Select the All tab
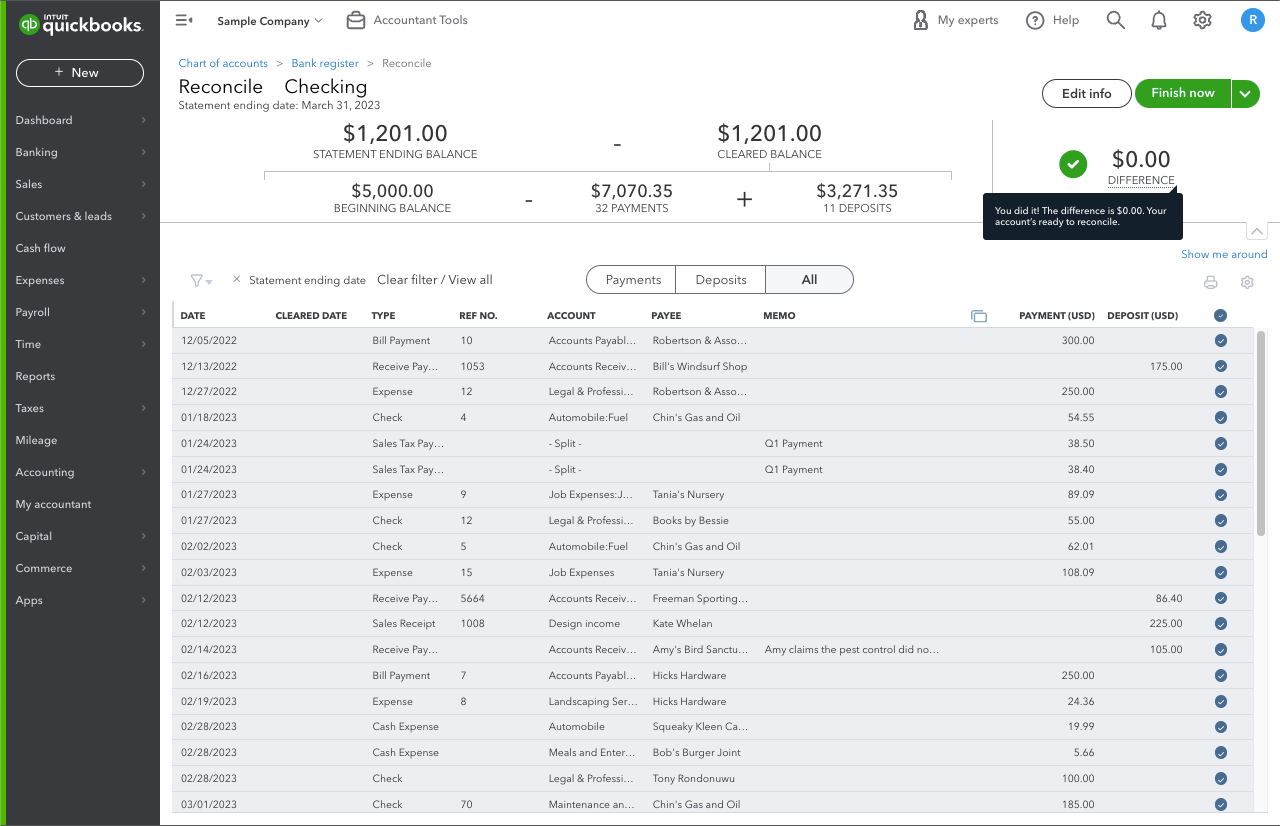 point(809,280)
